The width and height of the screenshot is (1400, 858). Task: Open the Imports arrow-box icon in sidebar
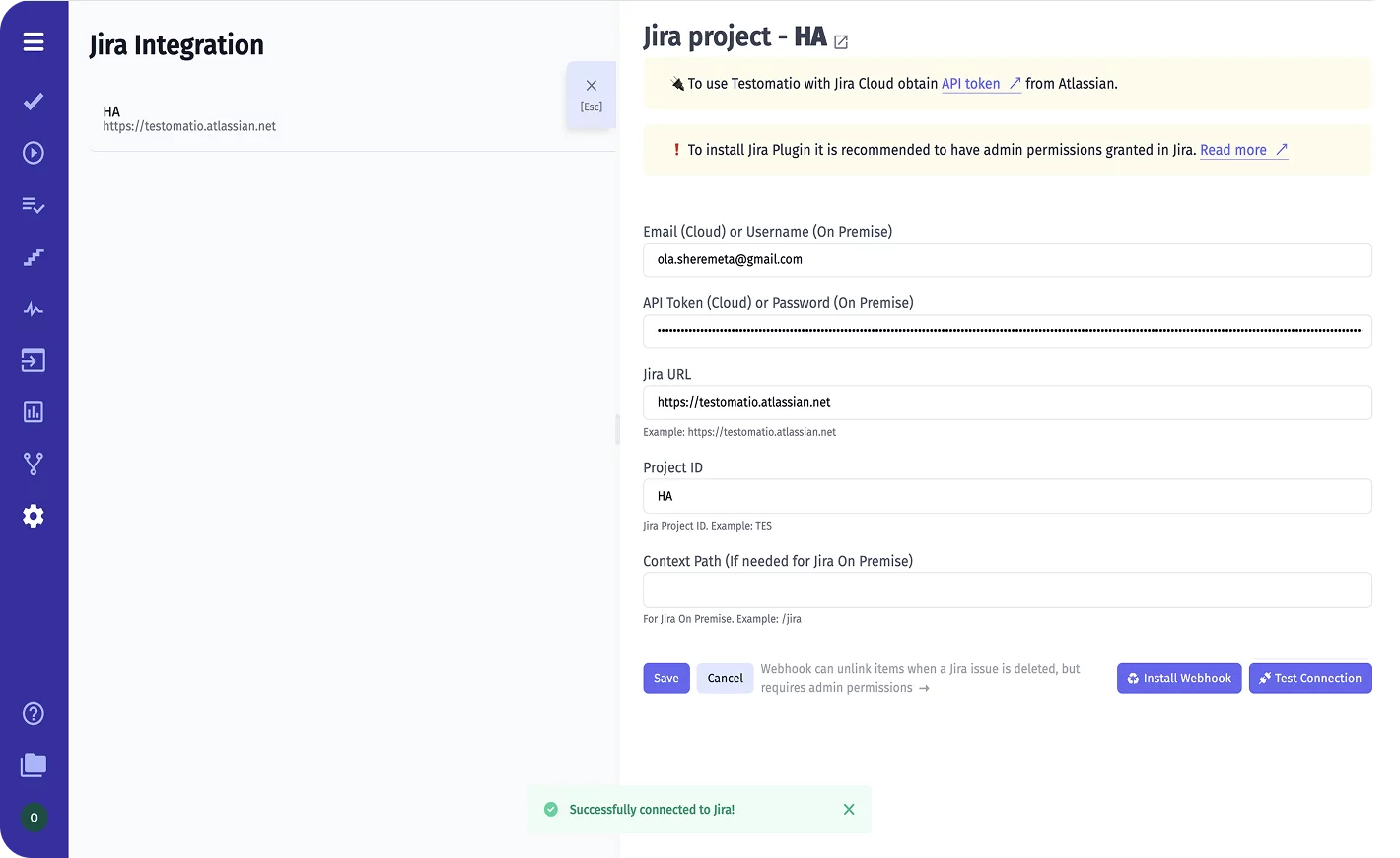click(34, 361)
